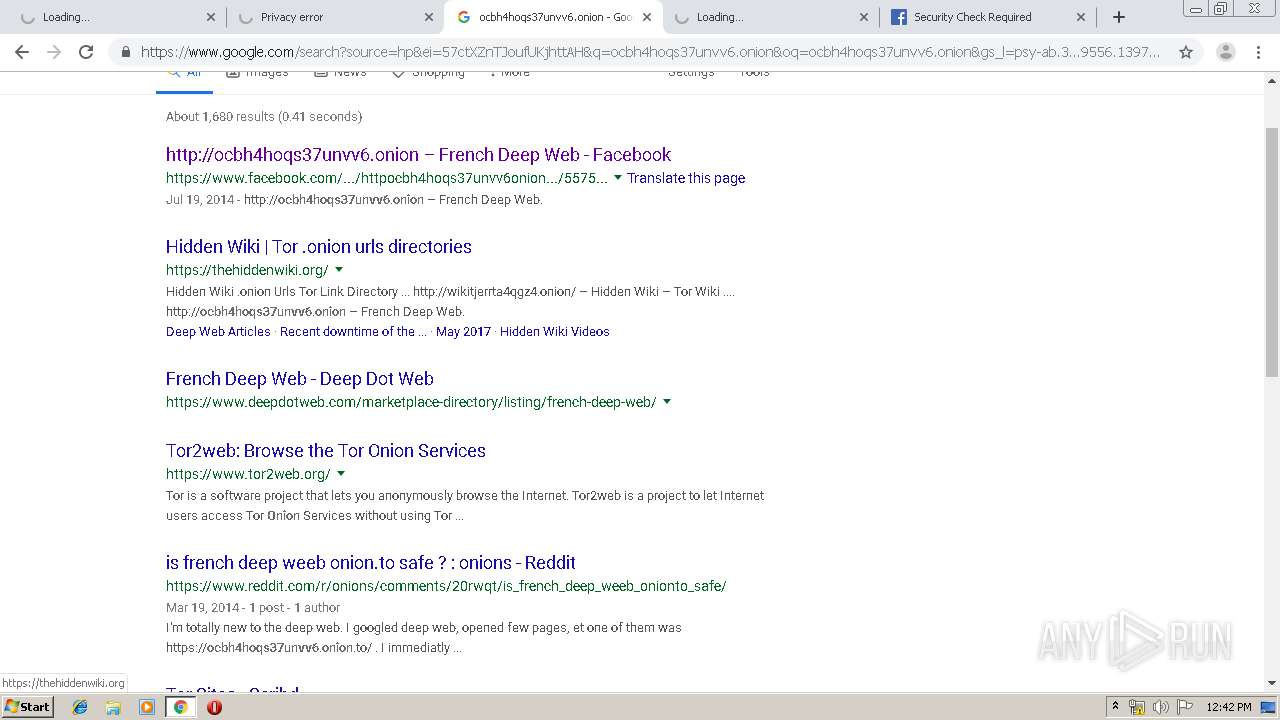
Task: Select the ocbh4hoqs37unvv6.onion Google tab
Action: click(552, 17)
